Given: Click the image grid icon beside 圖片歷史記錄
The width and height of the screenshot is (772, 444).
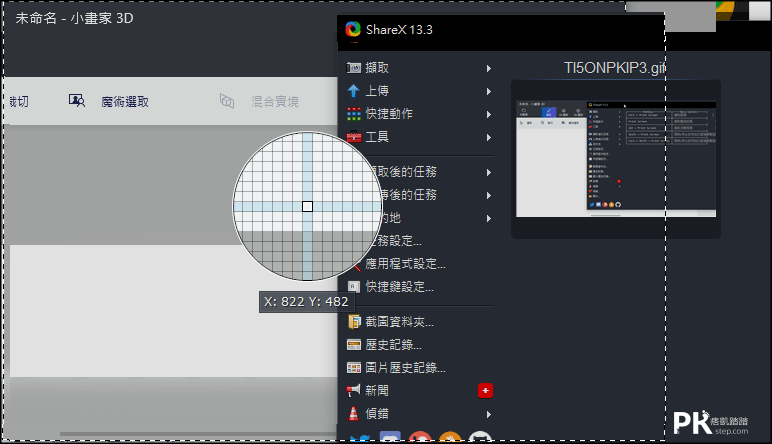Looking at the screenshot, I should click(354, 368).
